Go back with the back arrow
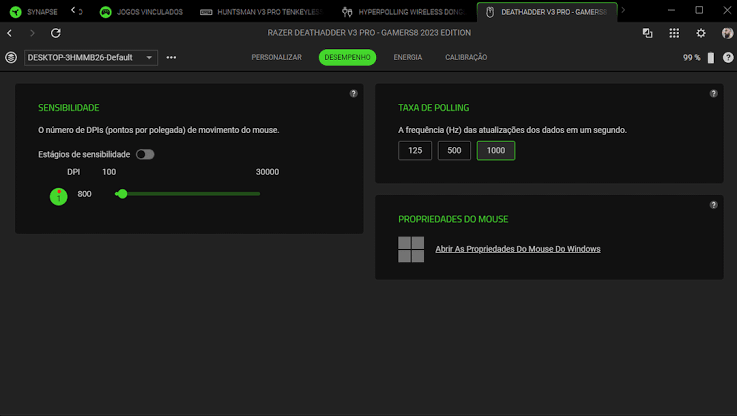737x416 pixels. click(9, 33)
